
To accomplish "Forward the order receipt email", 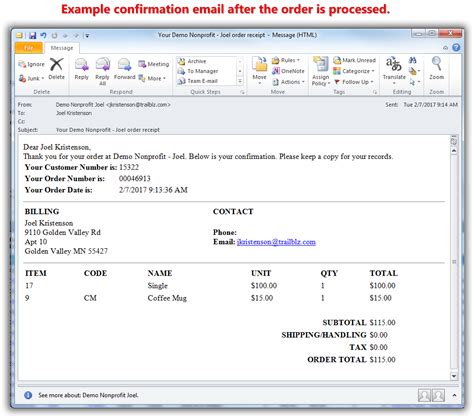I will point(124,69).
